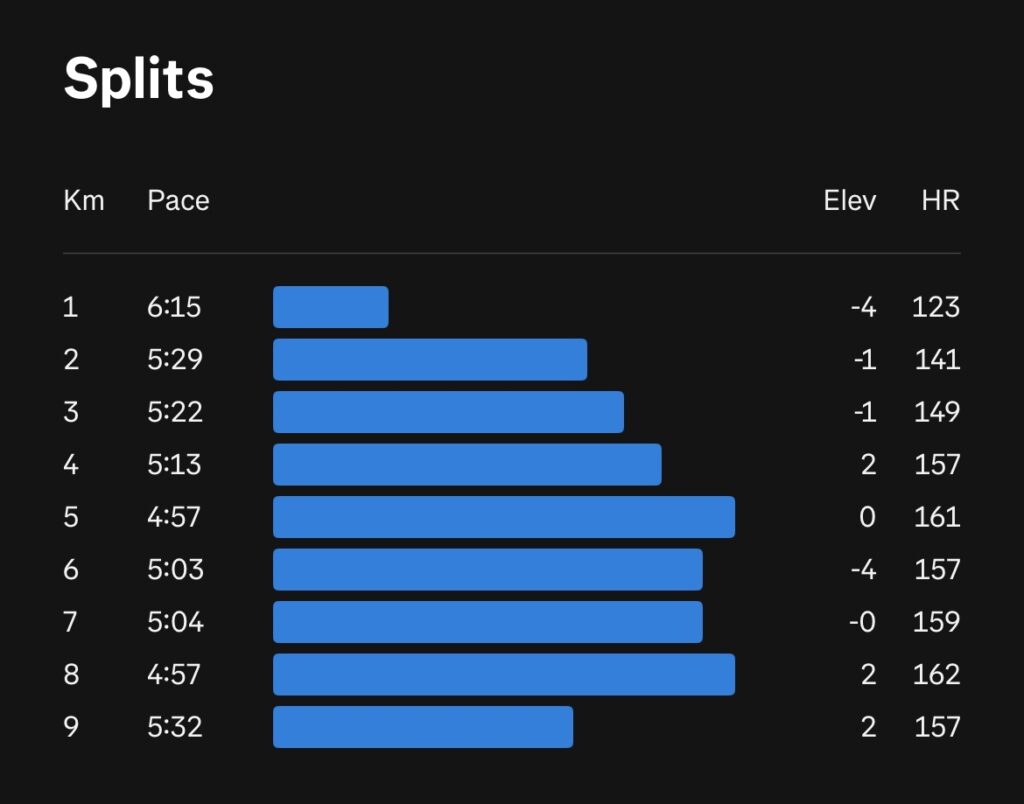Image resolution: width=1024 pixels, height=804 pixels.
Task: Click the elevation value -0 in row 7
Action: 862,622
